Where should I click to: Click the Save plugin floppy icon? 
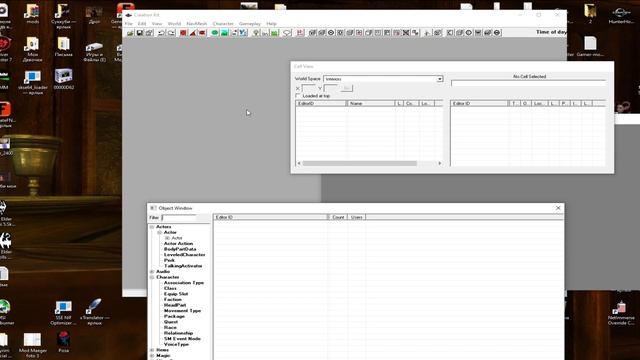point(140,33)
